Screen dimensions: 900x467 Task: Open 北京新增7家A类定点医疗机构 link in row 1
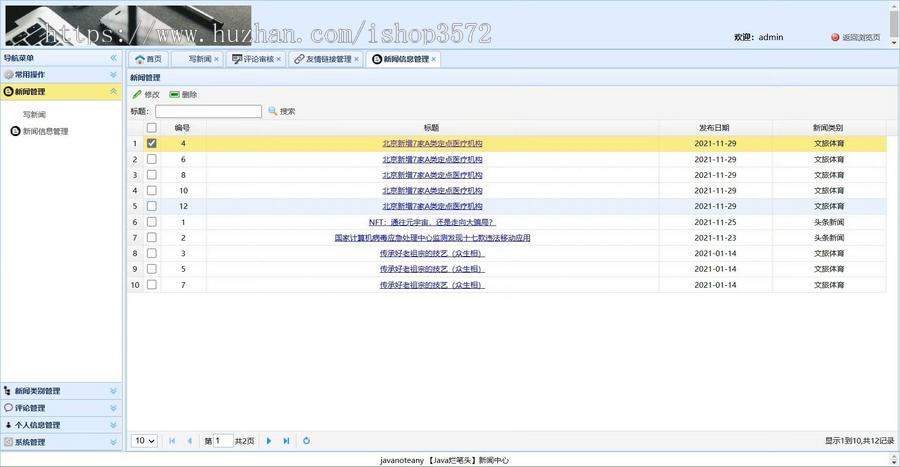point(432,143)
